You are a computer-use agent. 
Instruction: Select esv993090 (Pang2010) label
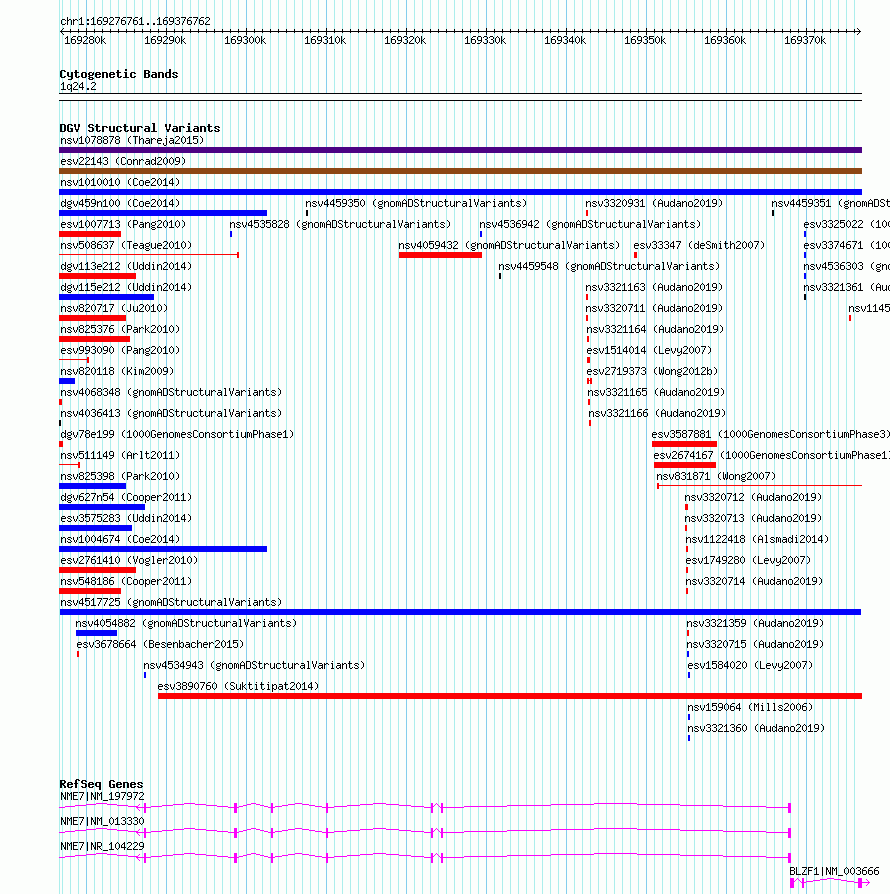tap(120, 351)
